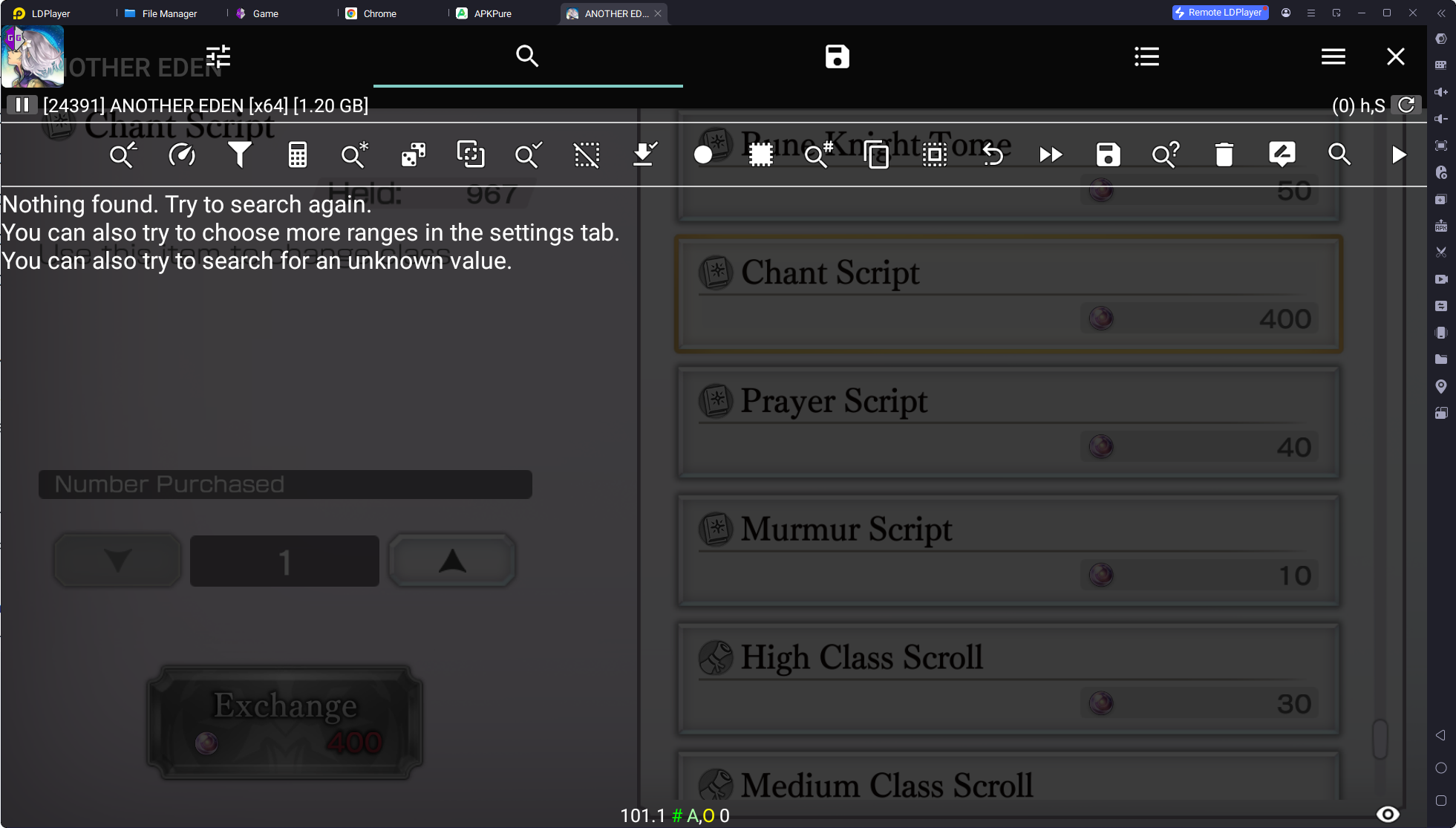Remove selection with crossed dashed square
The image size is (1456, 828).
point(587,154)
